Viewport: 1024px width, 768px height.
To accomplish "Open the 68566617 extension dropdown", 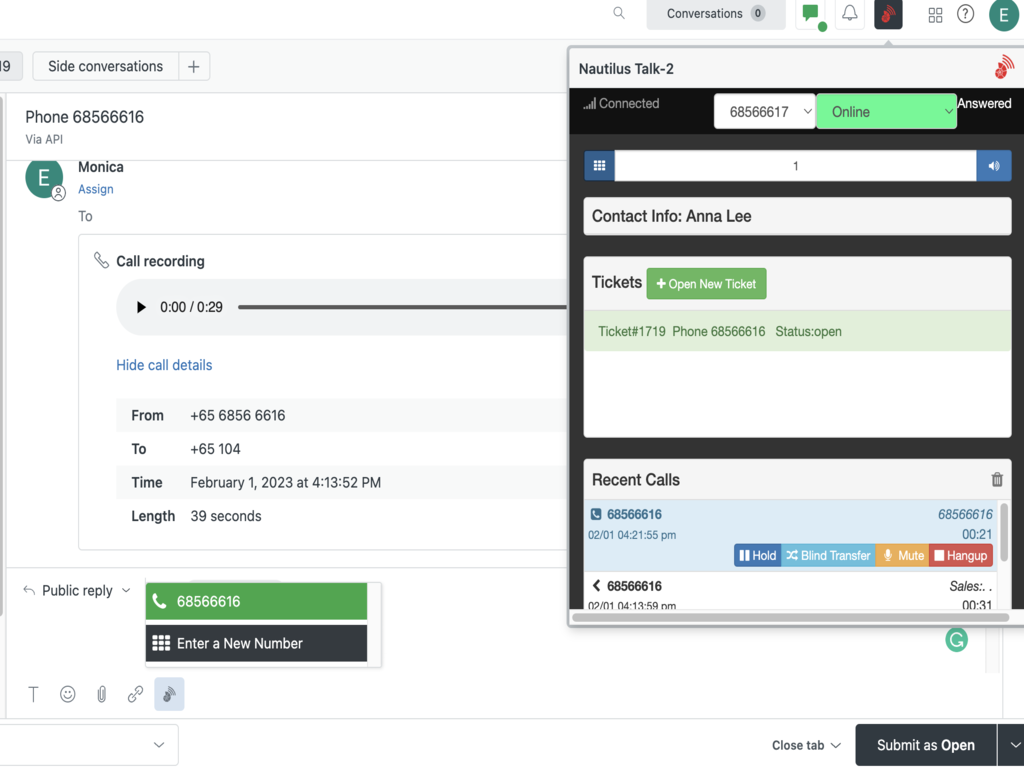I will click(765, 112).
